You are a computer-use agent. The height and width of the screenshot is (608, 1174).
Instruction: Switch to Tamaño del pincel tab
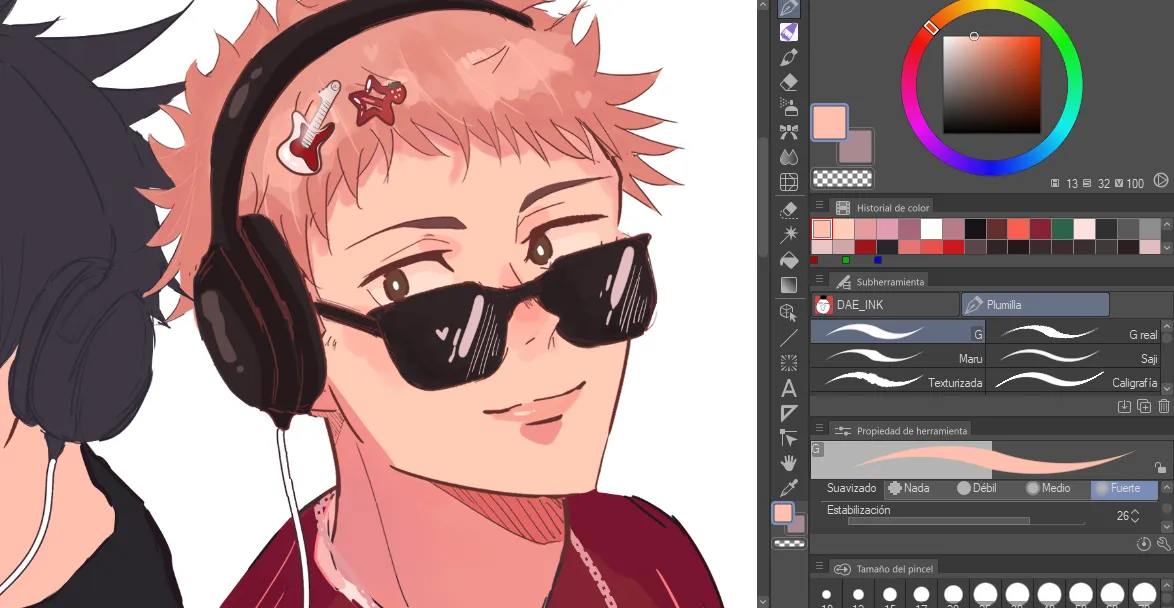click(x=883, y=569)
